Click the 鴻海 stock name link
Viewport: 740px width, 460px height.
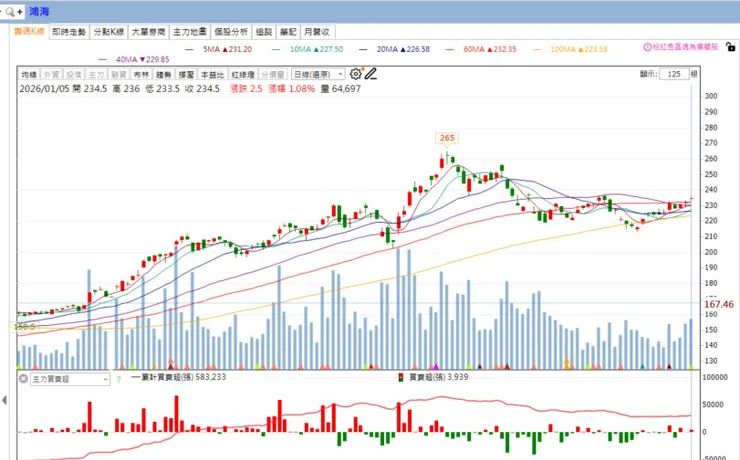click(39, 11)
